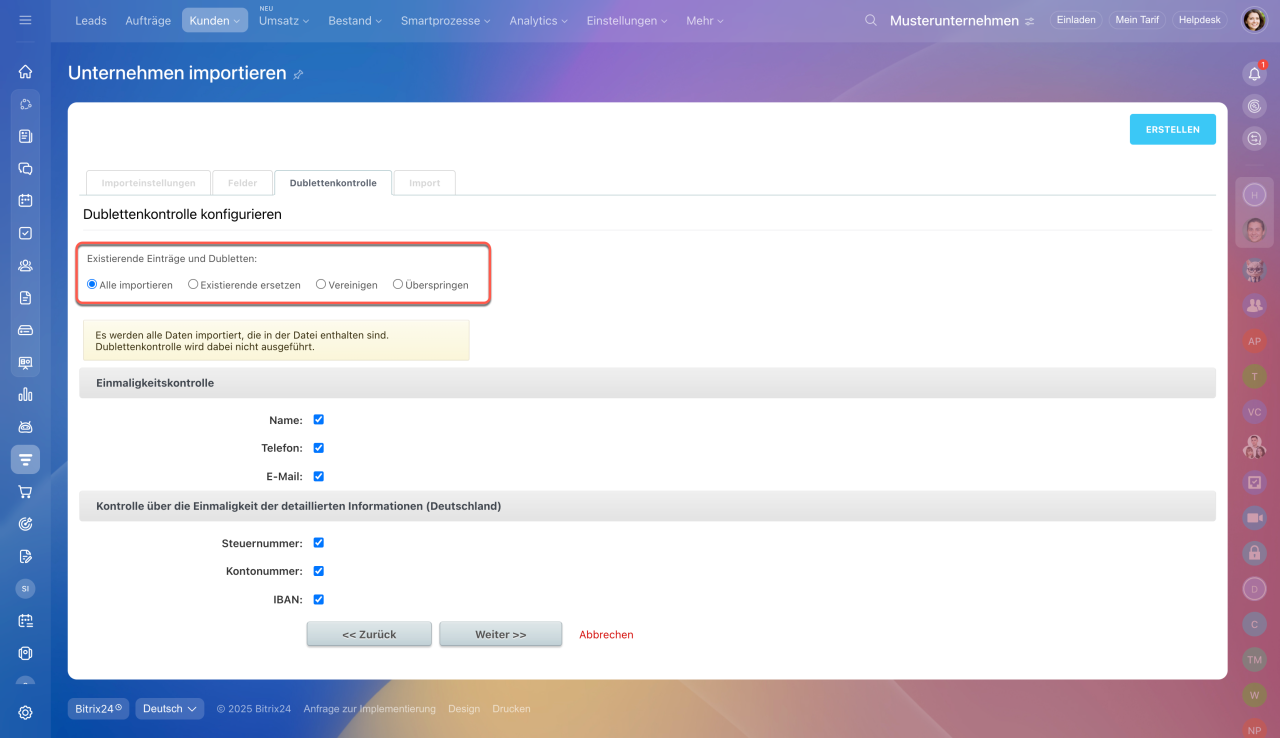
Task: Click the Bitrix24 footer button
Action: (x=99, y=708)
